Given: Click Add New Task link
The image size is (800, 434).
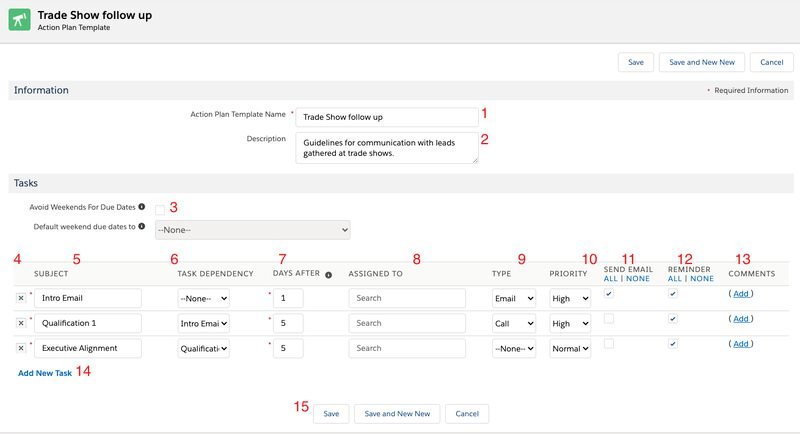Looking at the screenshot, I should pyautogui.click(x=45, y=373).
